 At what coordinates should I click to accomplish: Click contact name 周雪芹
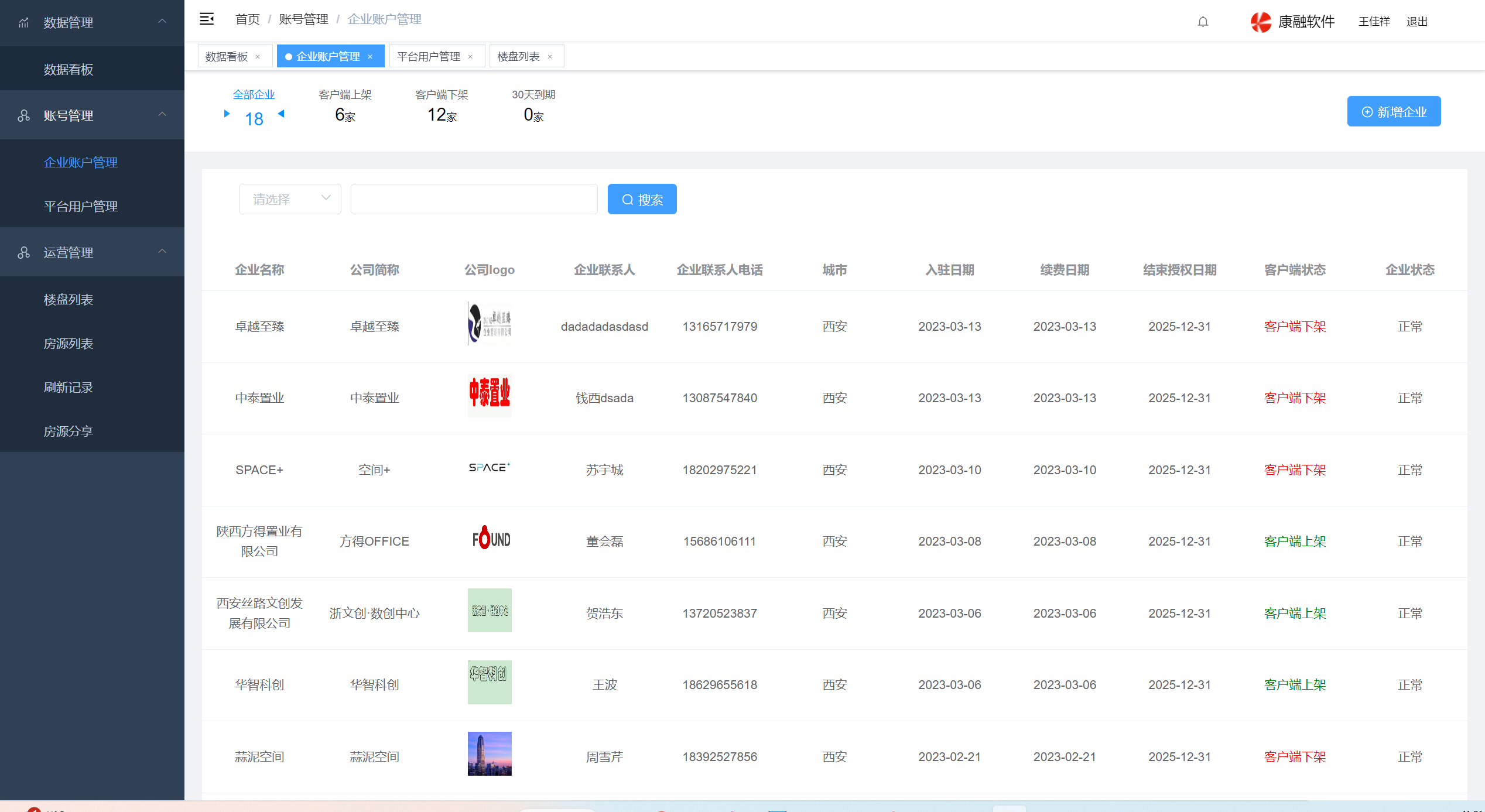pyautogui.click(x=604, y=756)
